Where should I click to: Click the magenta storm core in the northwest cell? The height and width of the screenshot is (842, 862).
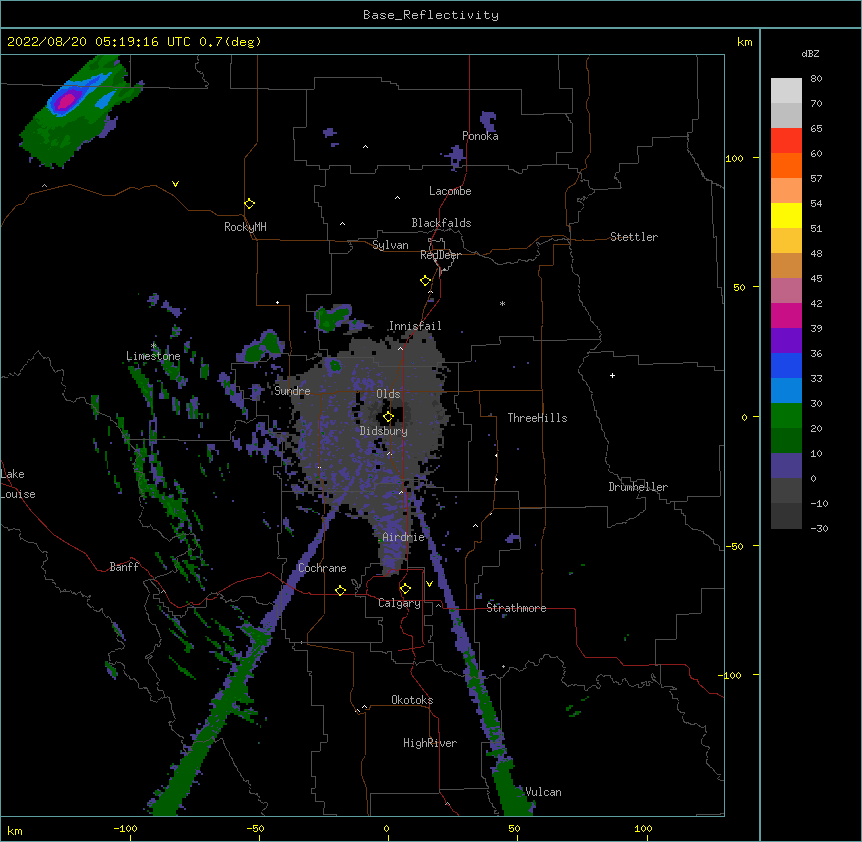coord(67,101)
